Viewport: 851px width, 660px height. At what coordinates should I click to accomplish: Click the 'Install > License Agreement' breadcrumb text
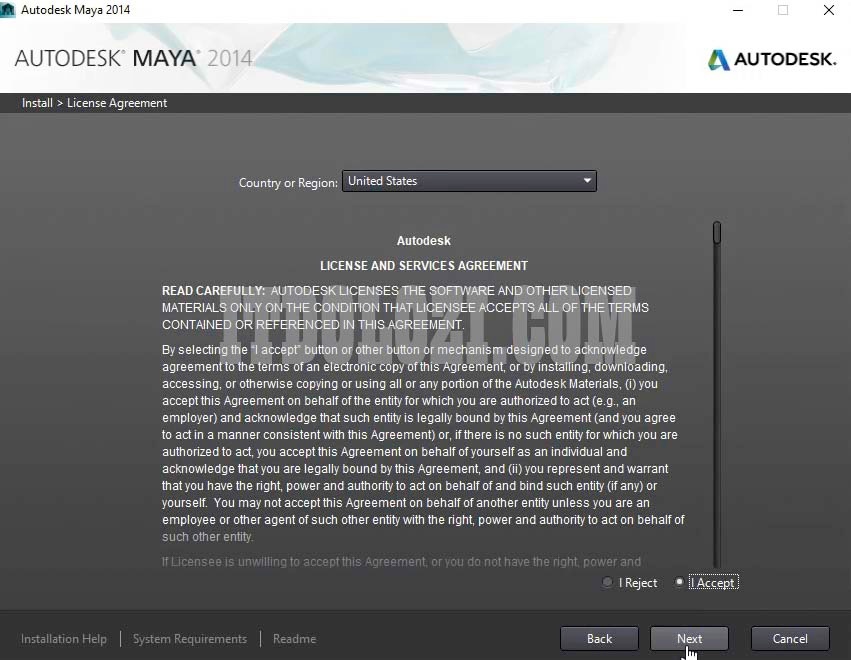coord(94,103)
